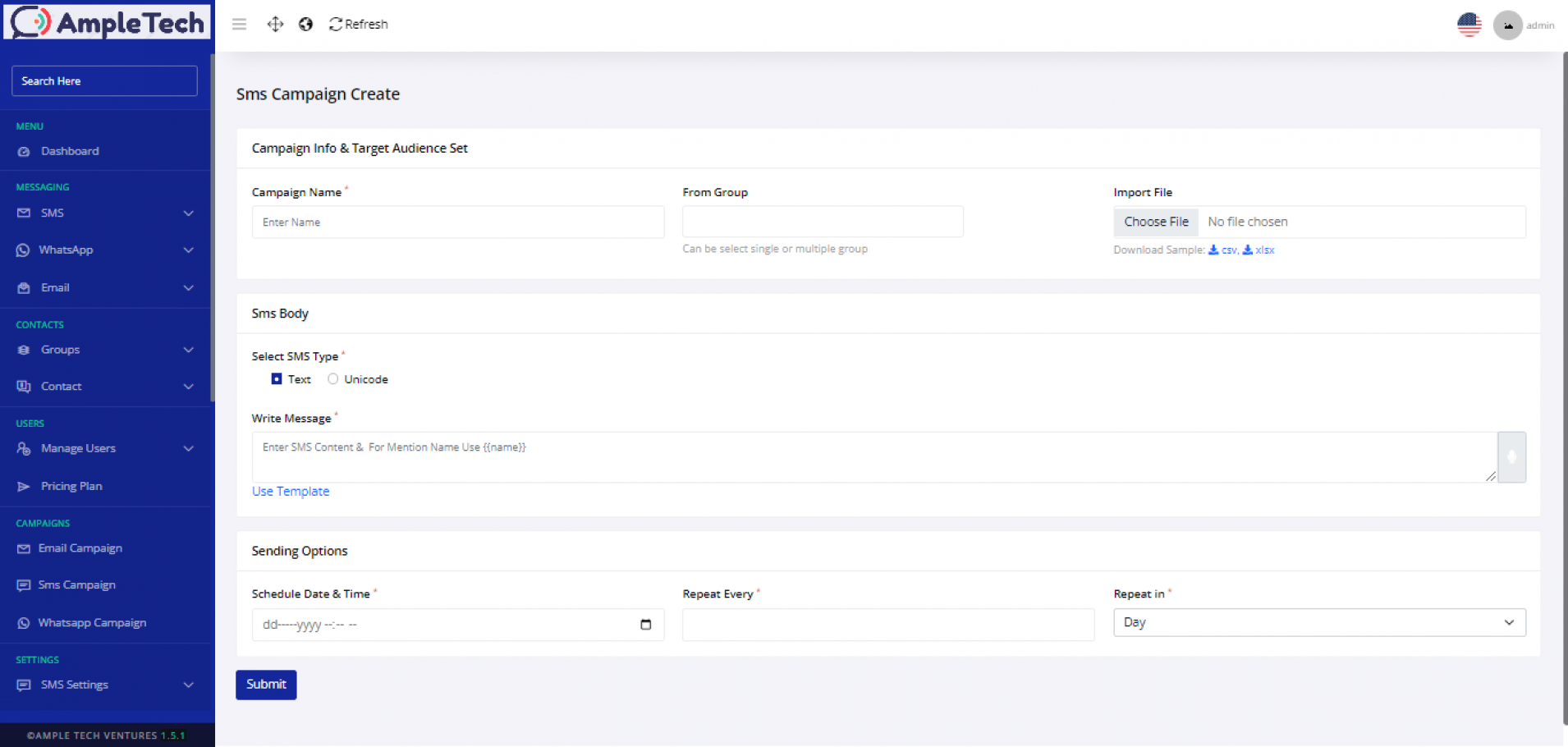Image resolution: width=1568 pixels, height=747 pixels.
Task: Click the Use Template link
Action: coord(291,492)
